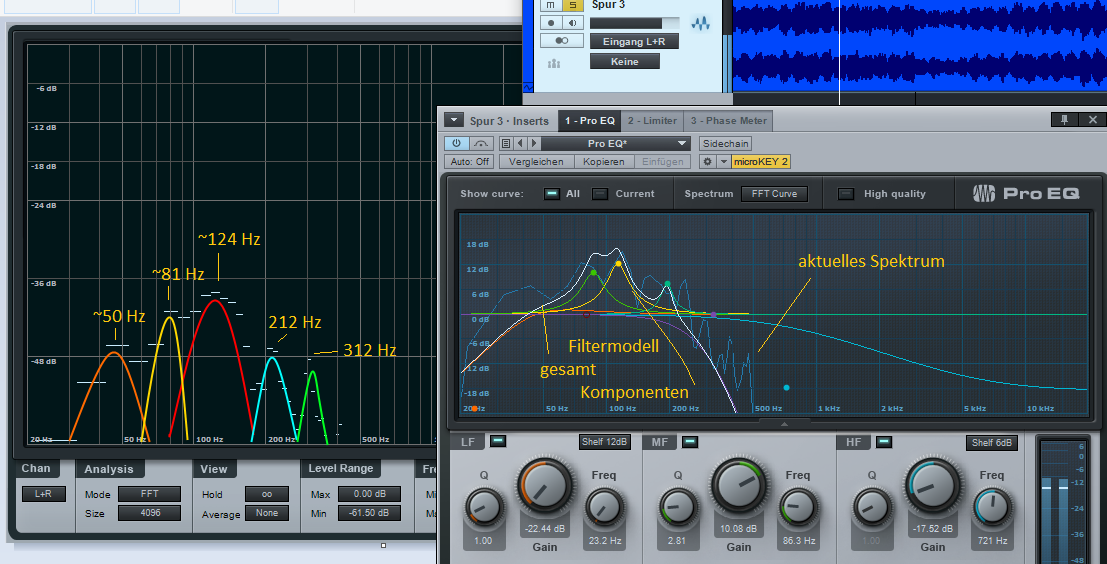This screenshot has width=1107, height=564.
Task: Switch to the 3 - Phase Meter tab
Action: 729,121
